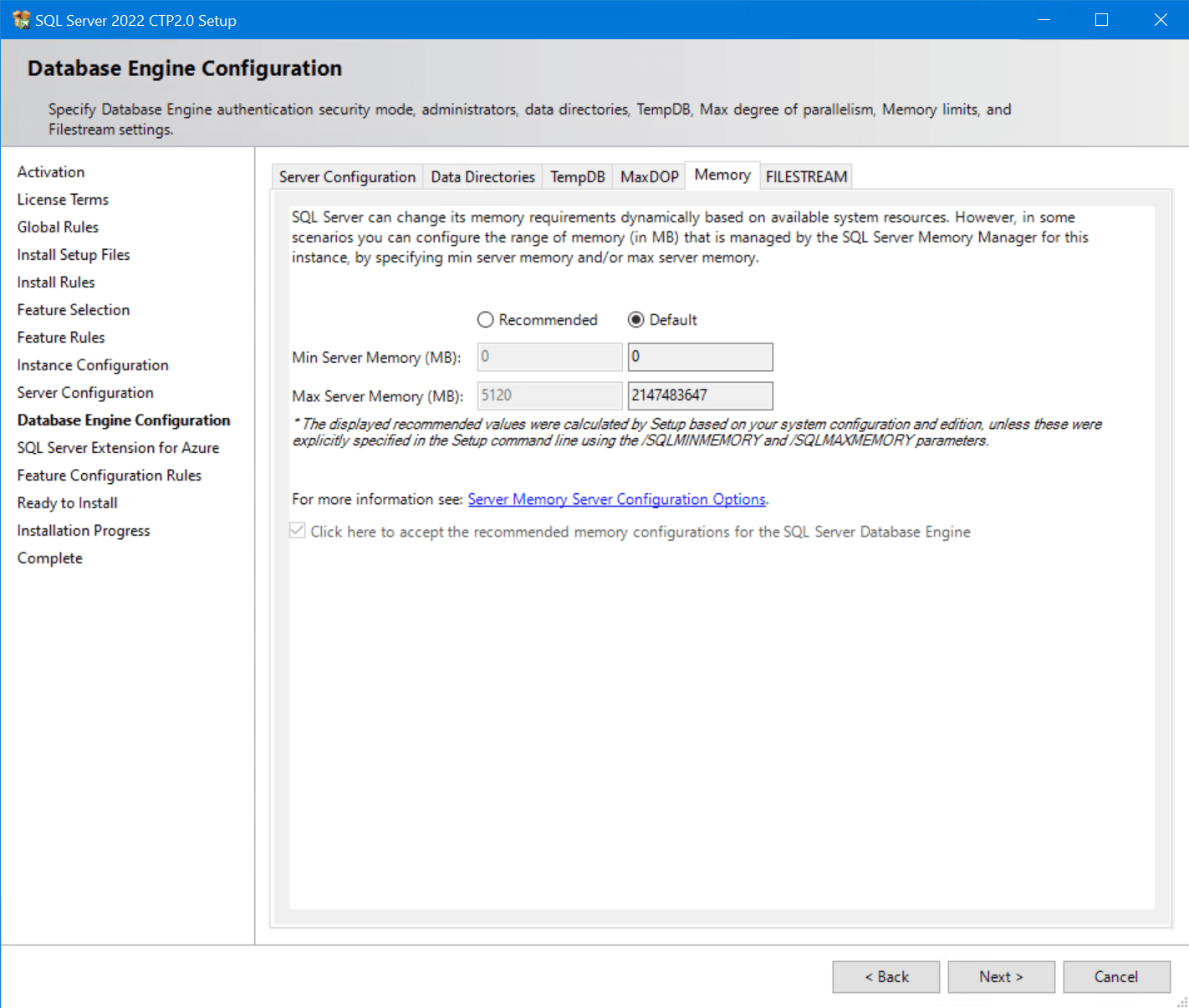Click the Min Server Memory value field
This screenshot has width=1189, height=1008.
pos(700,357)
